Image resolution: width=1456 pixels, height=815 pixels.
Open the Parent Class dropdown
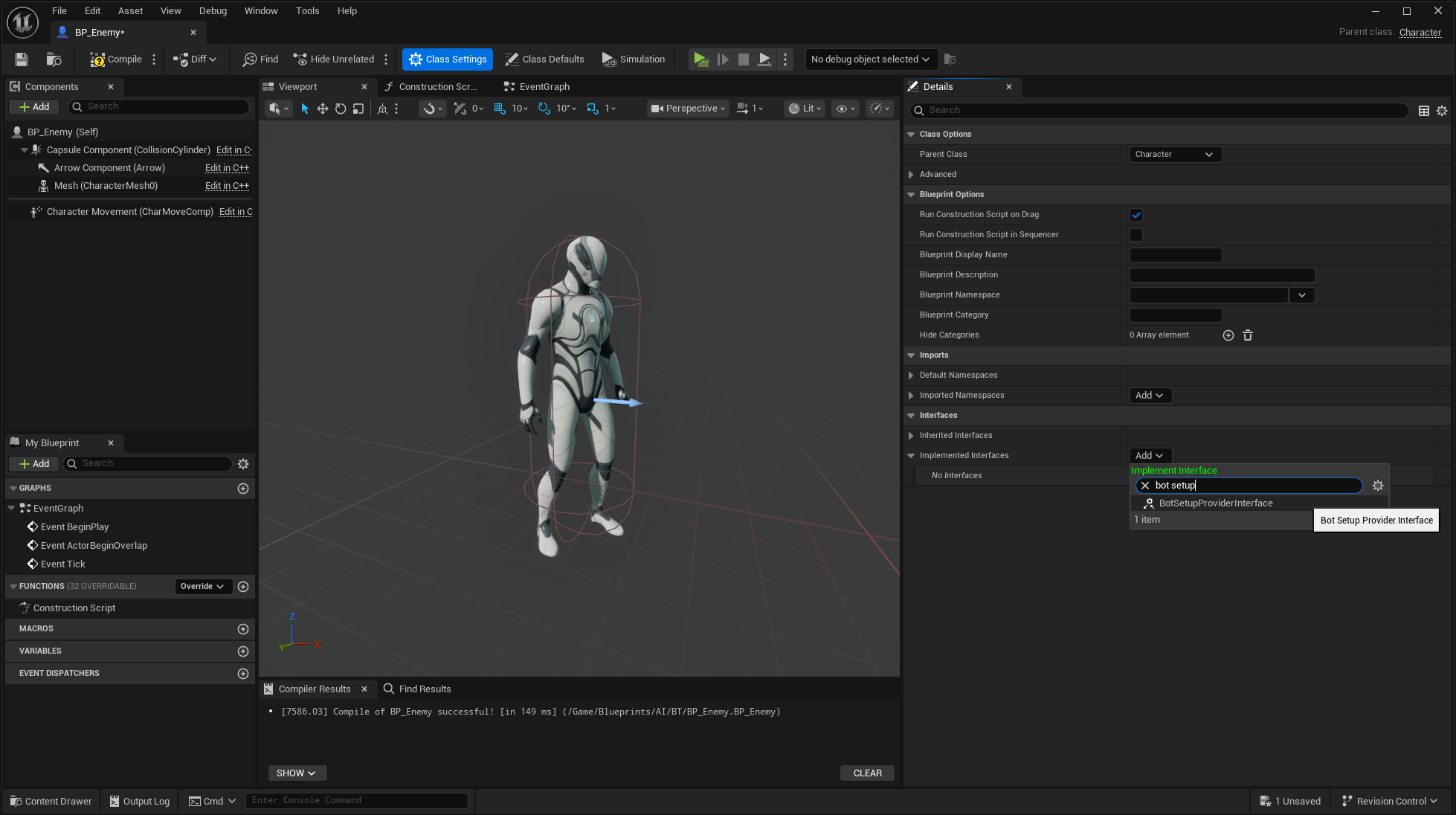pos(1174,154)
